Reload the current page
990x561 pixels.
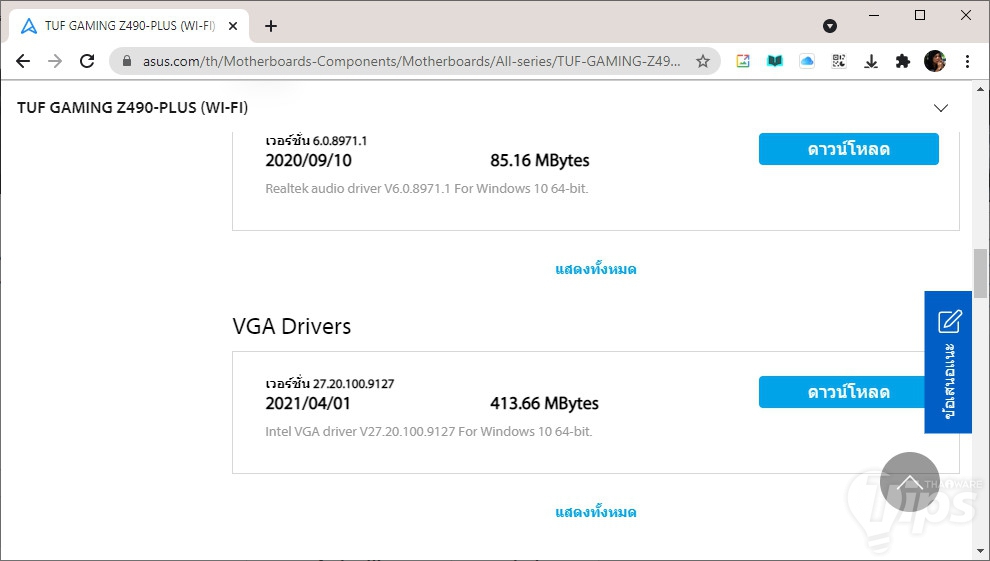click(87, 61)
